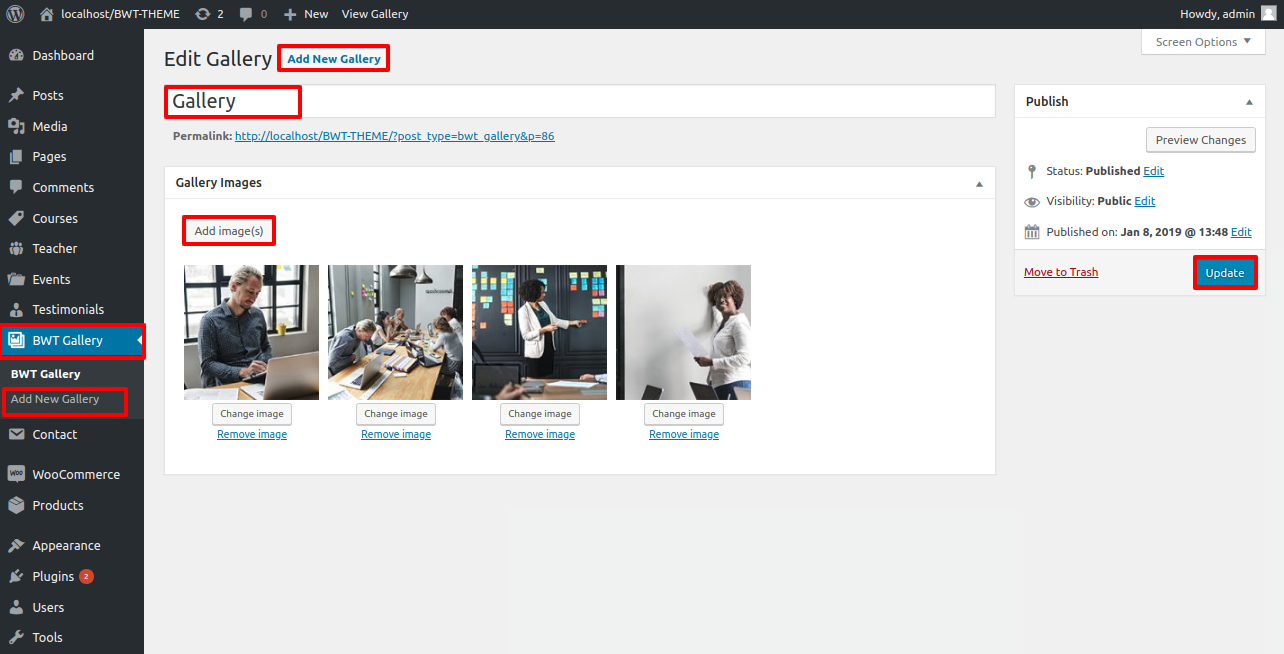Expand the Screen Options dropdown
Viewport: 1284px width, 654px height.
[x=1202, y=42]
